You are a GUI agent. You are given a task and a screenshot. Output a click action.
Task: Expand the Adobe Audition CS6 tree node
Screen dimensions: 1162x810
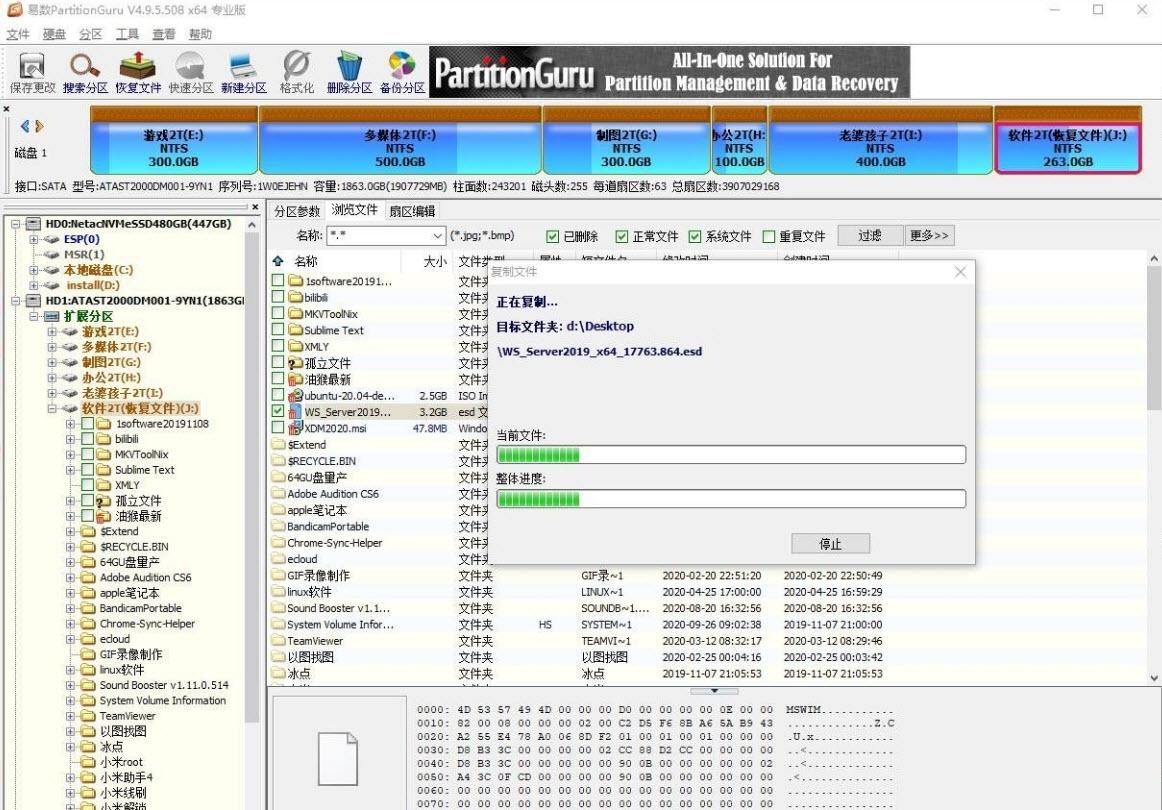click(x=70, y=577)
